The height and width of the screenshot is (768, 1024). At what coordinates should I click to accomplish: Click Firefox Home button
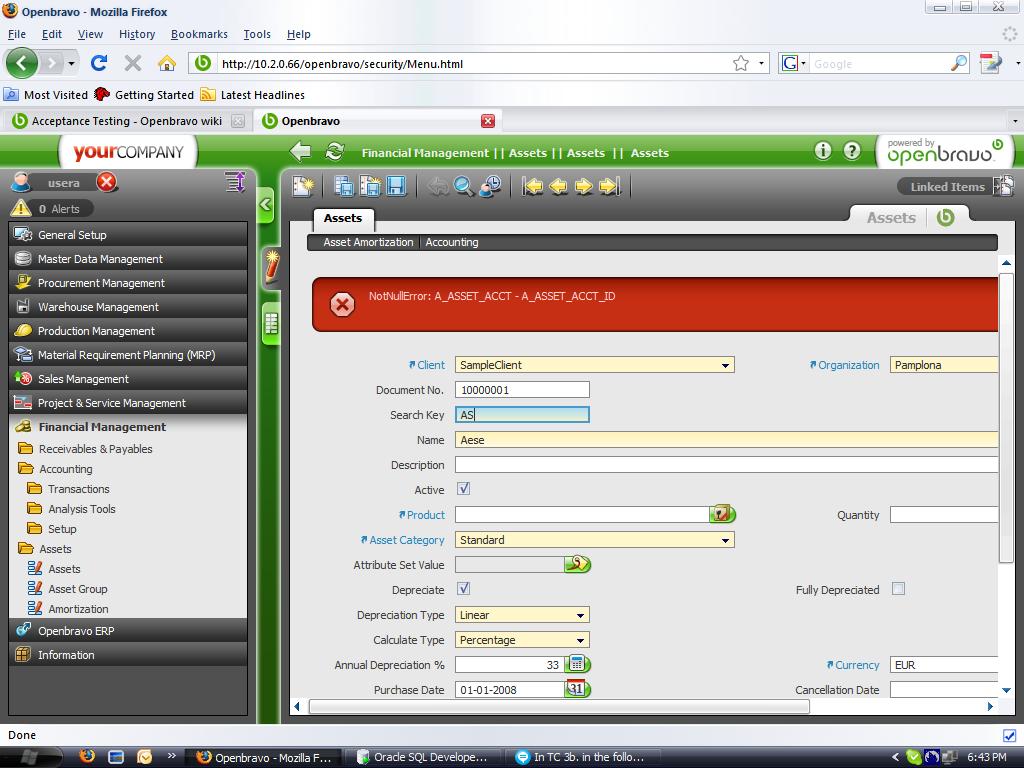[167, 63]
